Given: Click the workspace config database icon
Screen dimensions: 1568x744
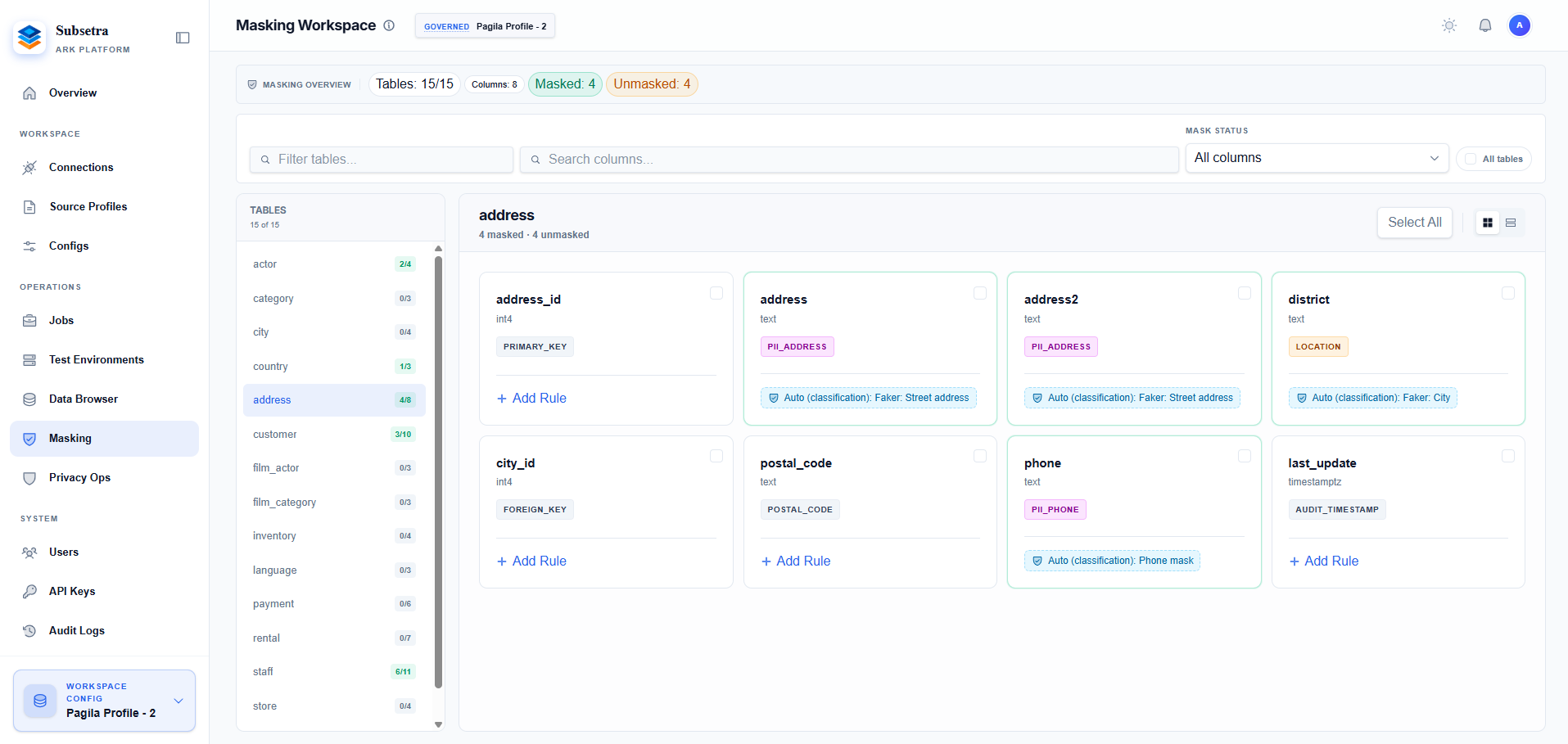Looking at the screenshot, I should click(40, 701).
